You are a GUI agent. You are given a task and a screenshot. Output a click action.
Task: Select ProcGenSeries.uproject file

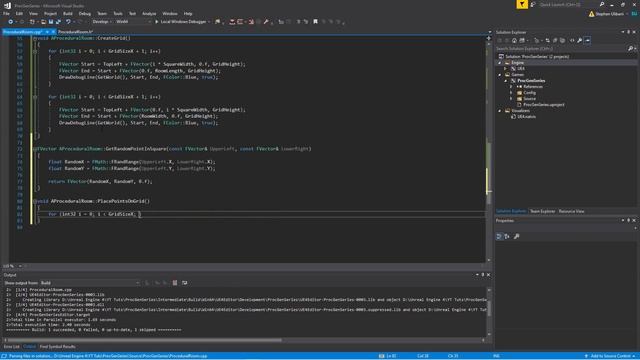(x=544, y=104)
